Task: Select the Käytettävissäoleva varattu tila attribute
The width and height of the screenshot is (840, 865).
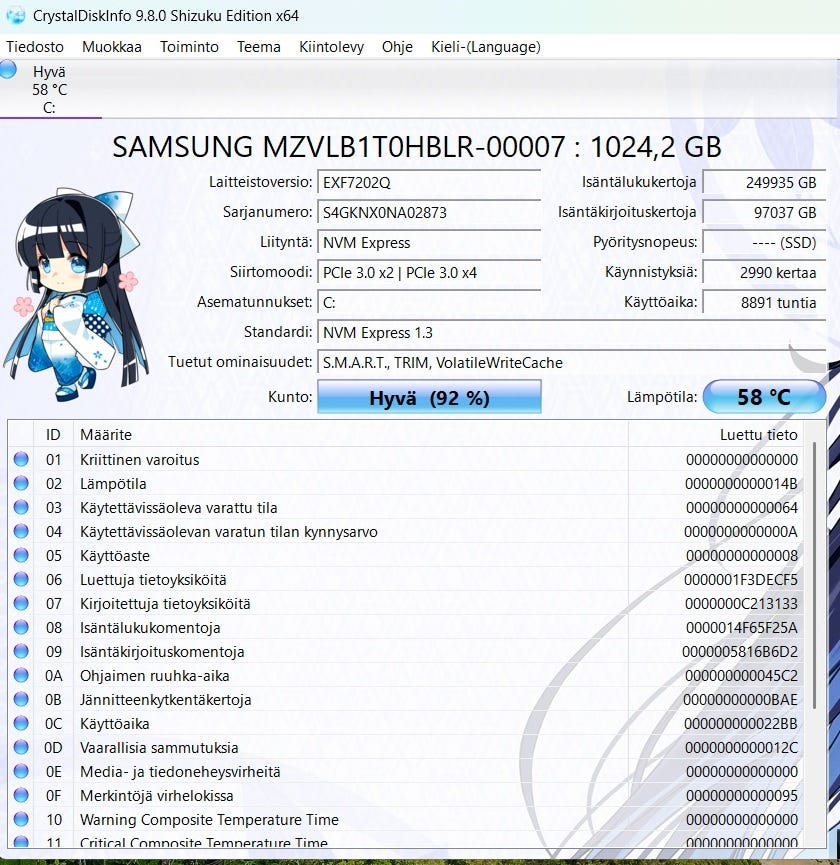Action: (x=179, y=508)
